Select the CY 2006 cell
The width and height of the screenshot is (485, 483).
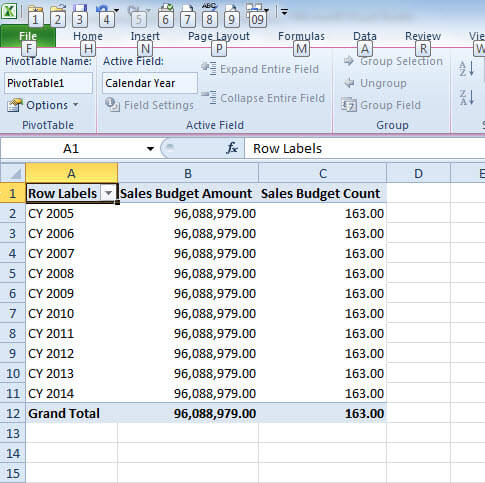pyautogui.click(x=71, y=233)
